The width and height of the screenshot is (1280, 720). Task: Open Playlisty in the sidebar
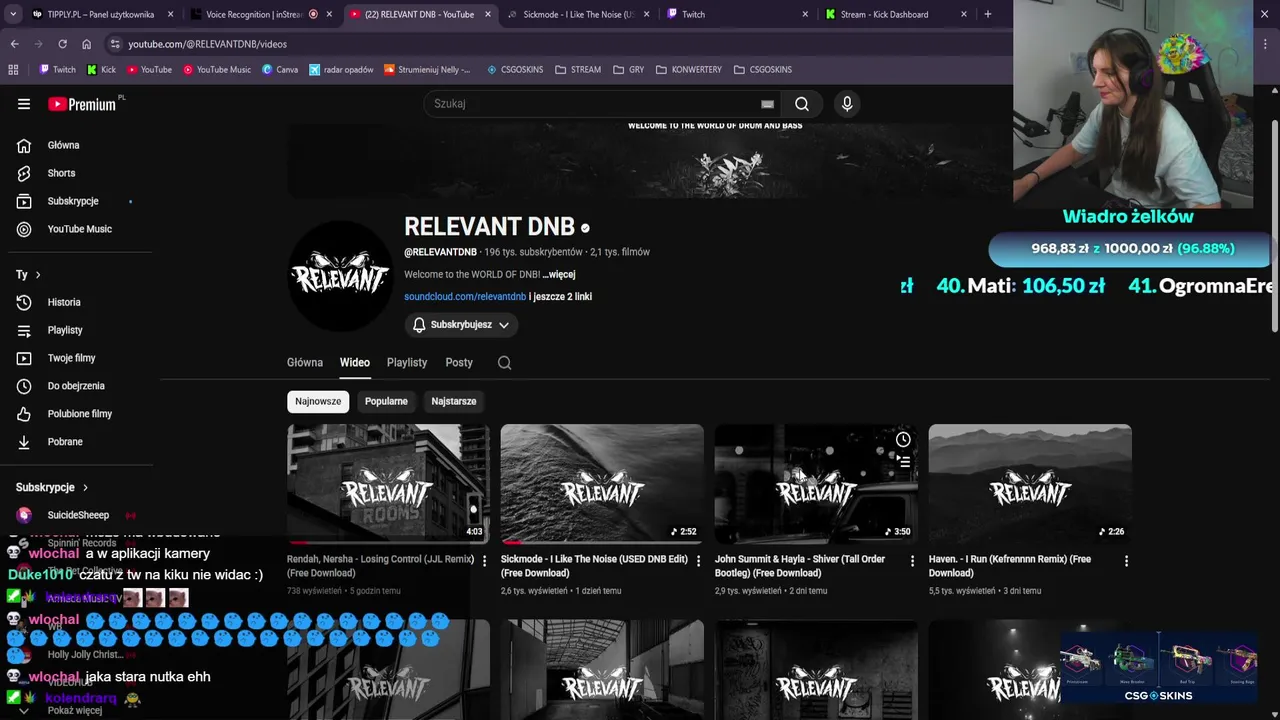click(76, 330)
